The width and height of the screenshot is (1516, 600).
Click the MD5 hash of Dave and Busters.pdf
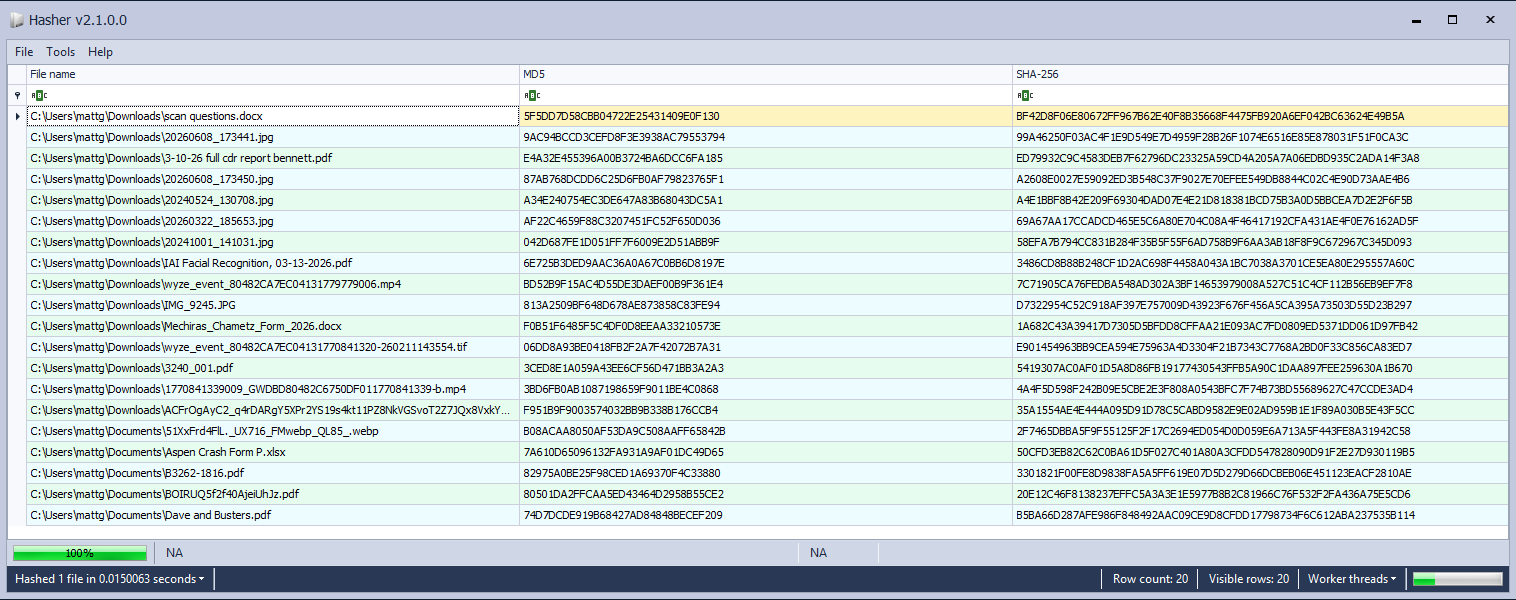tap(766, 516)
